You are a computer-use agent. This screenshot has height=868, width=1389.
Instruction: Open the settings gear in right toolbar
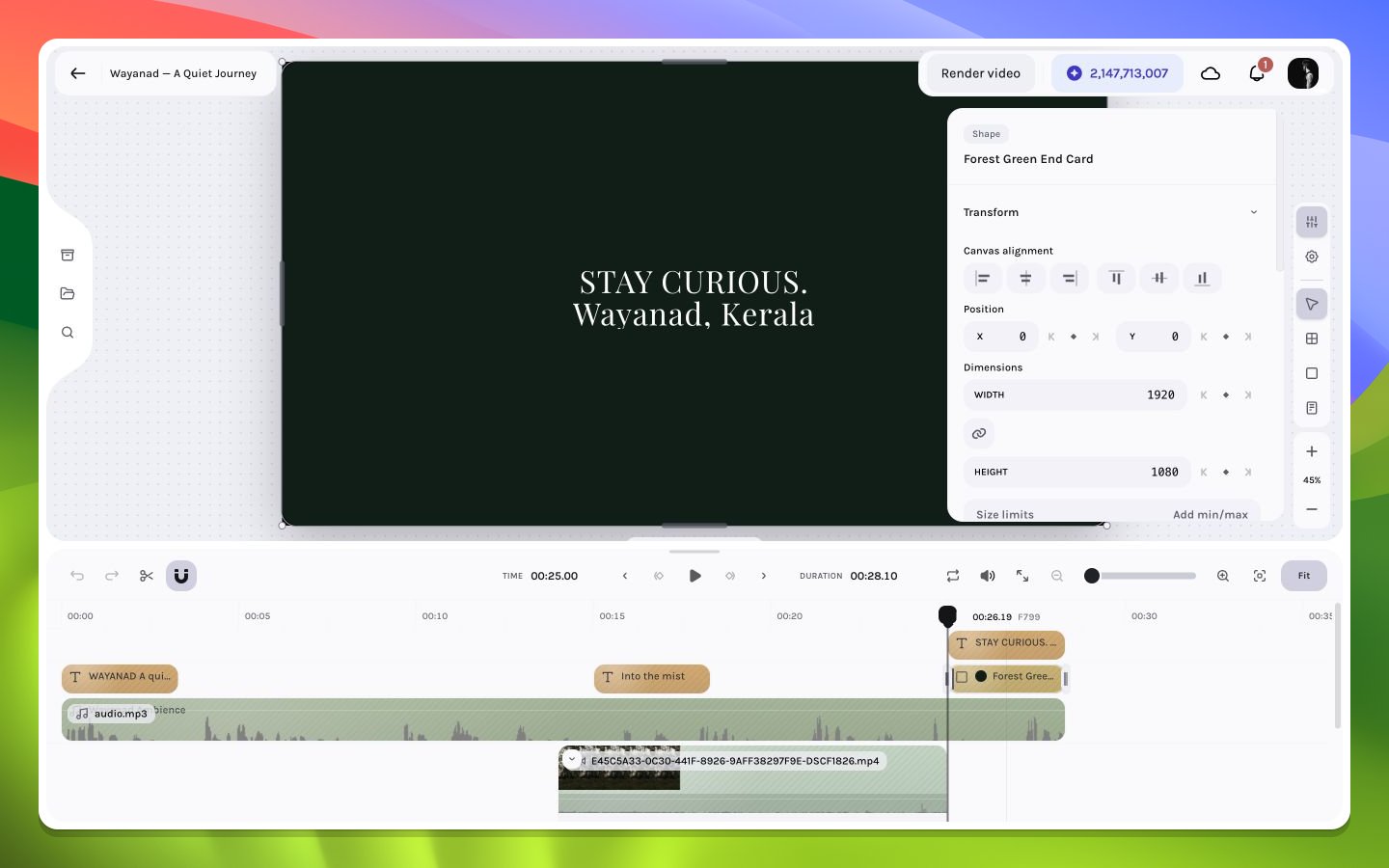(x=1312, y=257)
